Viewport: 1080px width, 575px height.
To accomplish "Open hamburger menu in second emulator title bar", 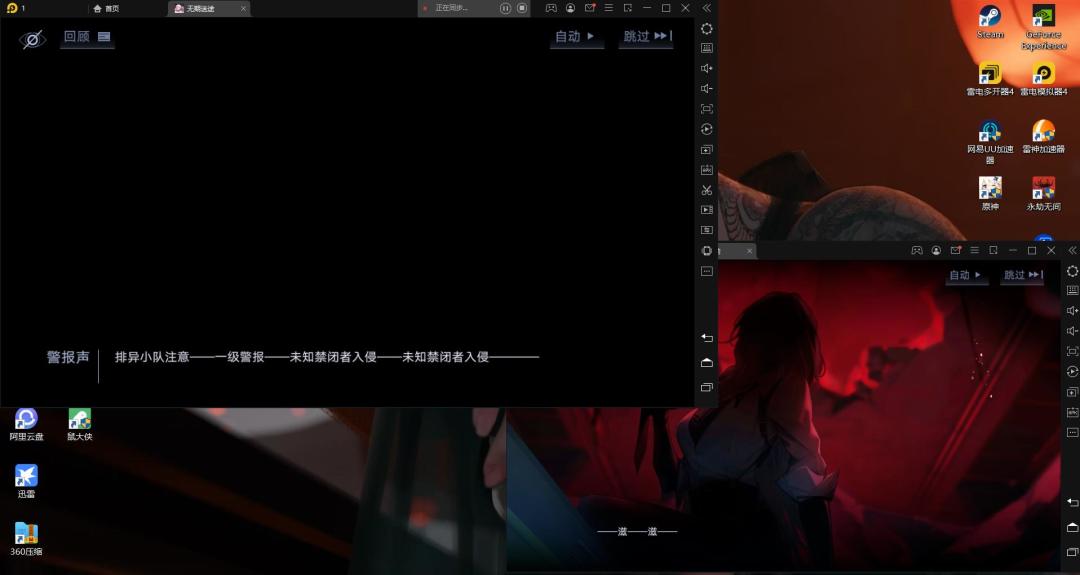I will tap(975, 251).
